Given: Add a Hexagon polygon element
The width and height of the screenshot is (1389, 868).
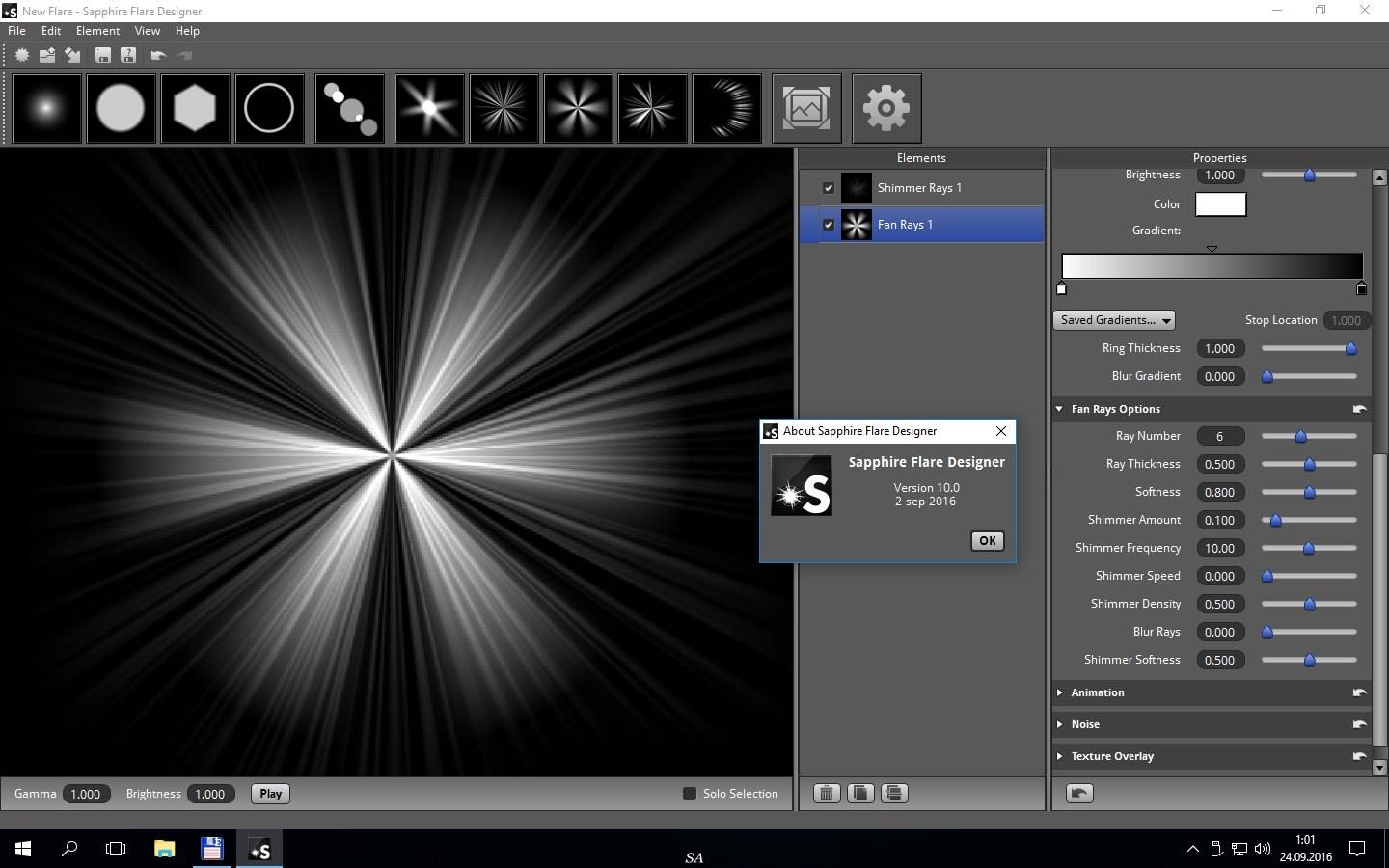Looking at the screenshot, I should [195, 108].
